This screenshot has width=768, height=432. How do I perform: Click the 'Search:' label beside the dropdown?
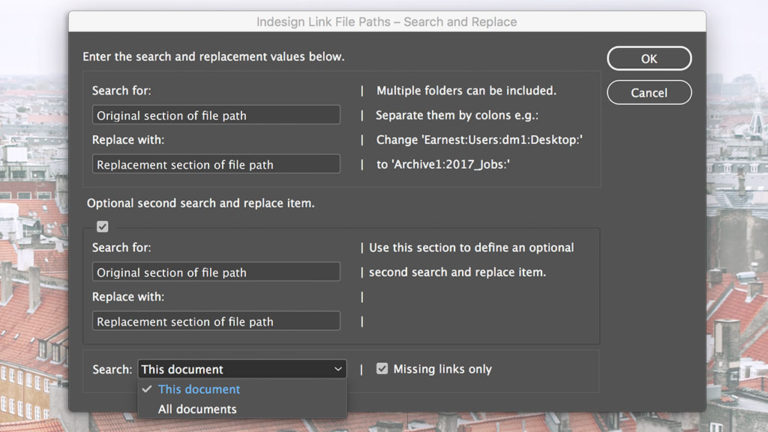click(112, 369)
